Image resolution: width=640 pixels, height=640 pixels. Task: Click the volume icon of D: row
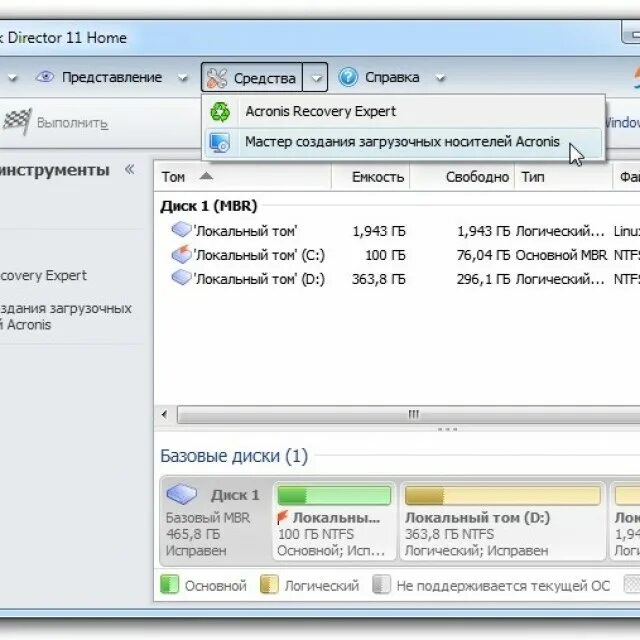tap(181, 278)
